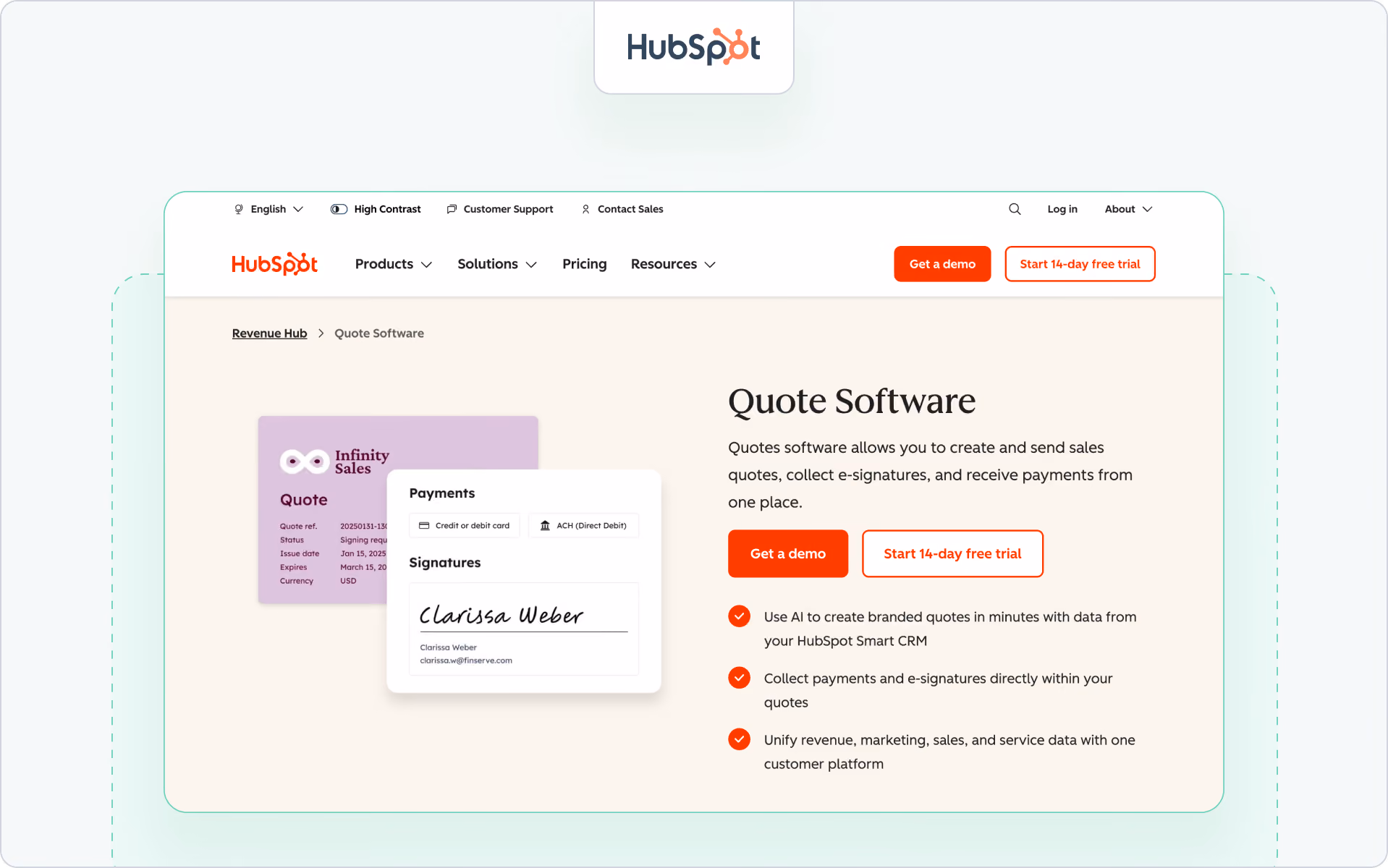The width and height of the screenshot is (1388, 868).
Task: Open the Solutions dropdown menu
Action: [497, 264]
